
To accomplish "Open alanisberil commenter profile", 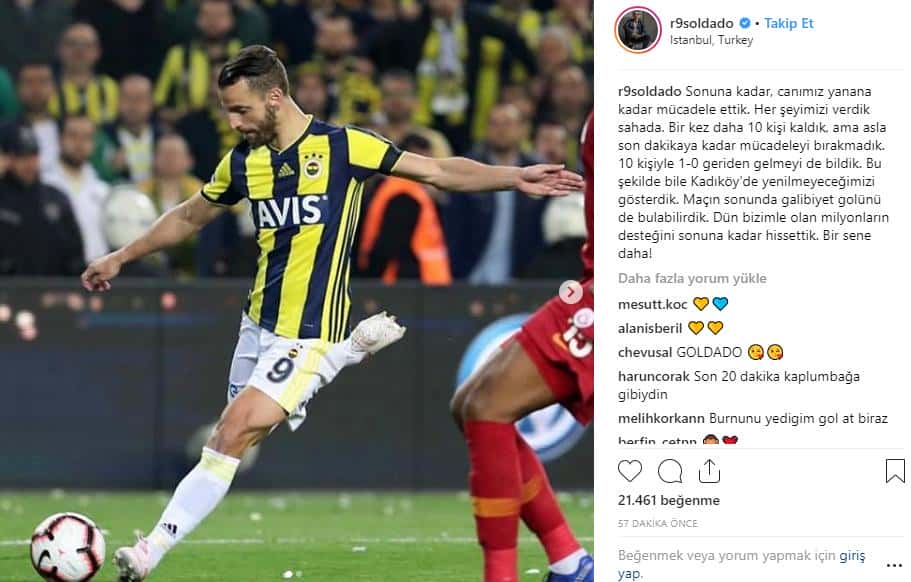I will tap(650, 328).
